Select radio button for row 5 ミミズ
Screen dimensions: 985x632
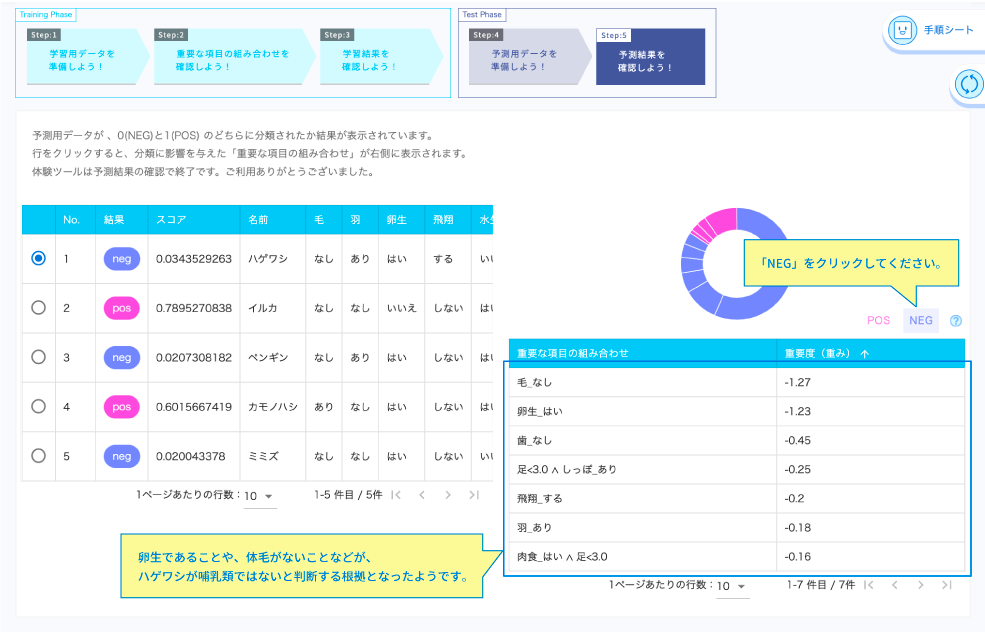(x=38, y=455)
